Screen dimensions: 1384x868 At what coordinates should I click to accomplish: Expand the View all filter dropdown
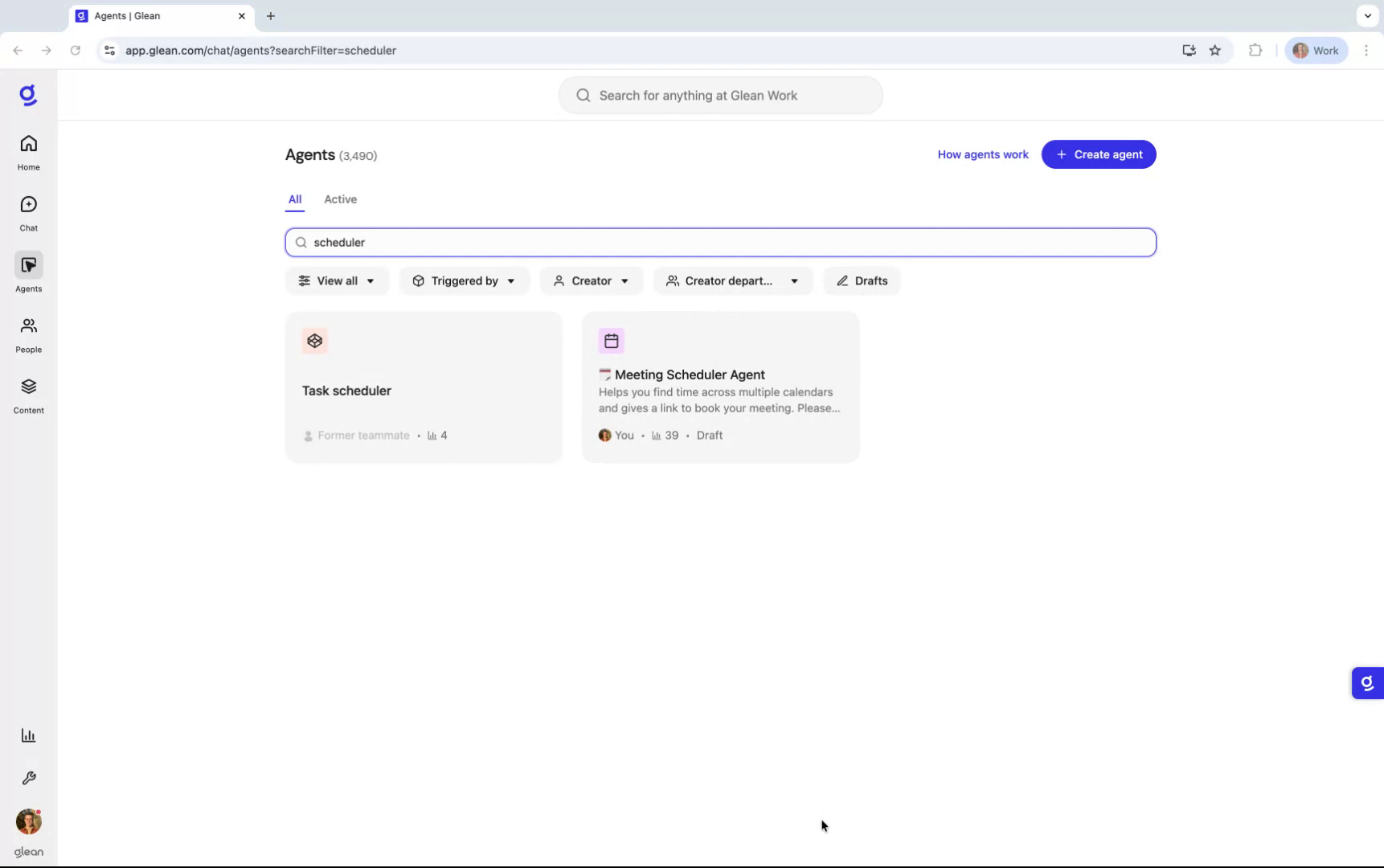coord(337,280)
